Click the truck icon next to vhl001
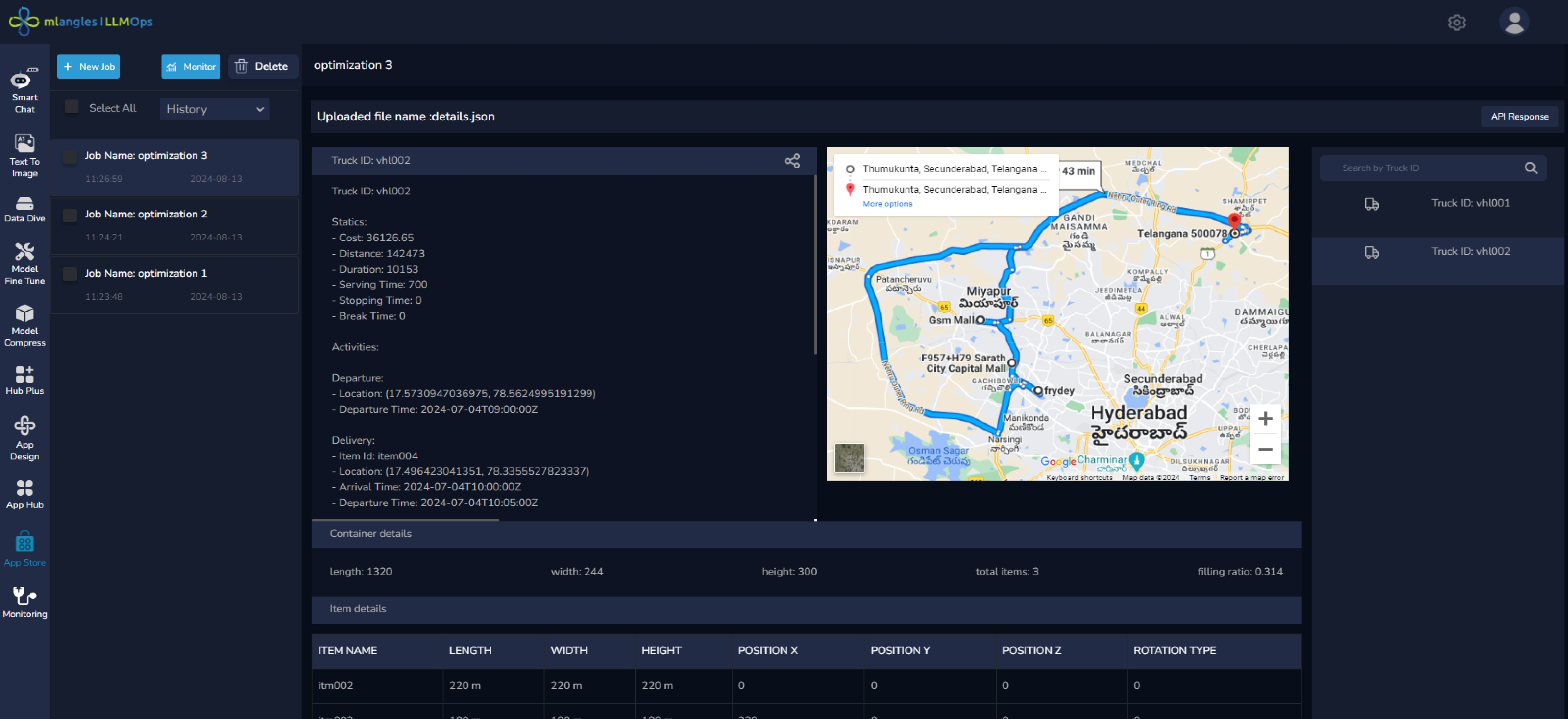The width and height of the screenshot is (1568, 719). tap(1372, 204)
